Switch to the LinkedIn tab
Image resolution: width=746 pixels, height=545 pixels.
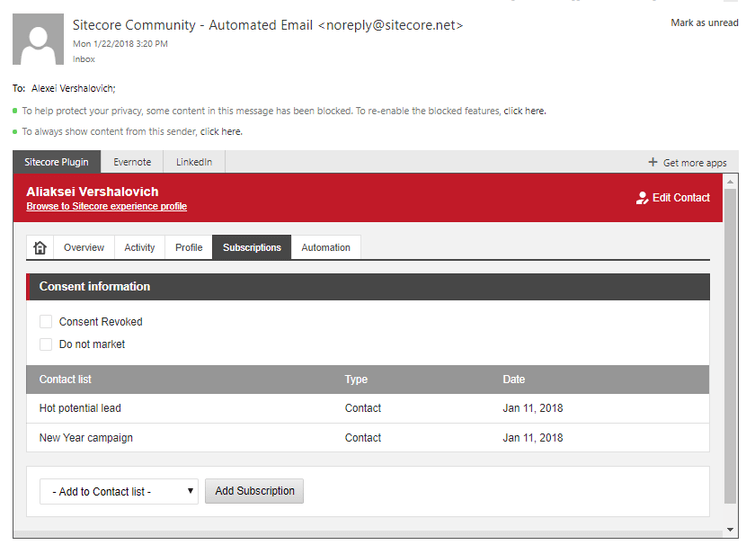[194, 162]
